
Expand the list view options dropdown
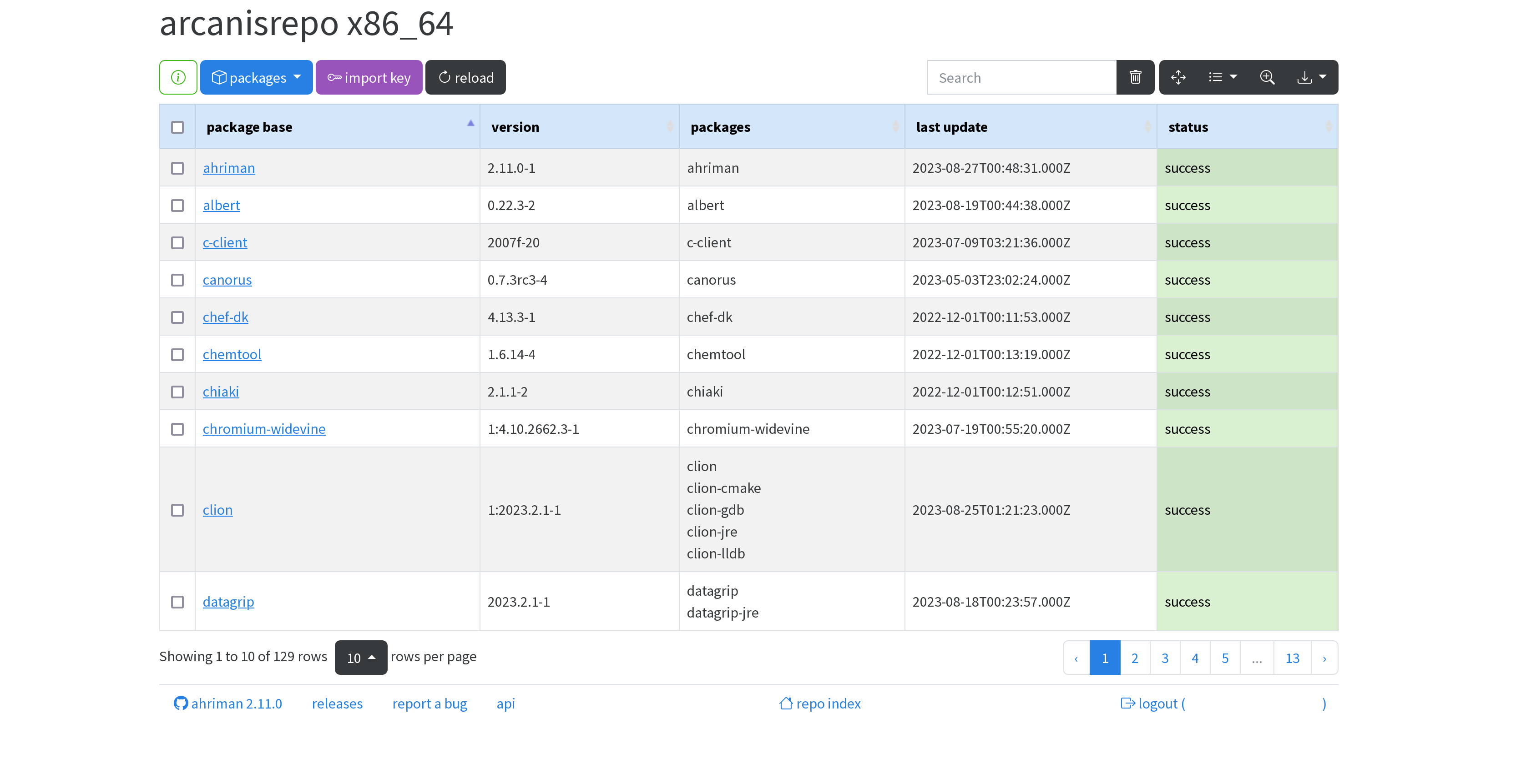1222,77
